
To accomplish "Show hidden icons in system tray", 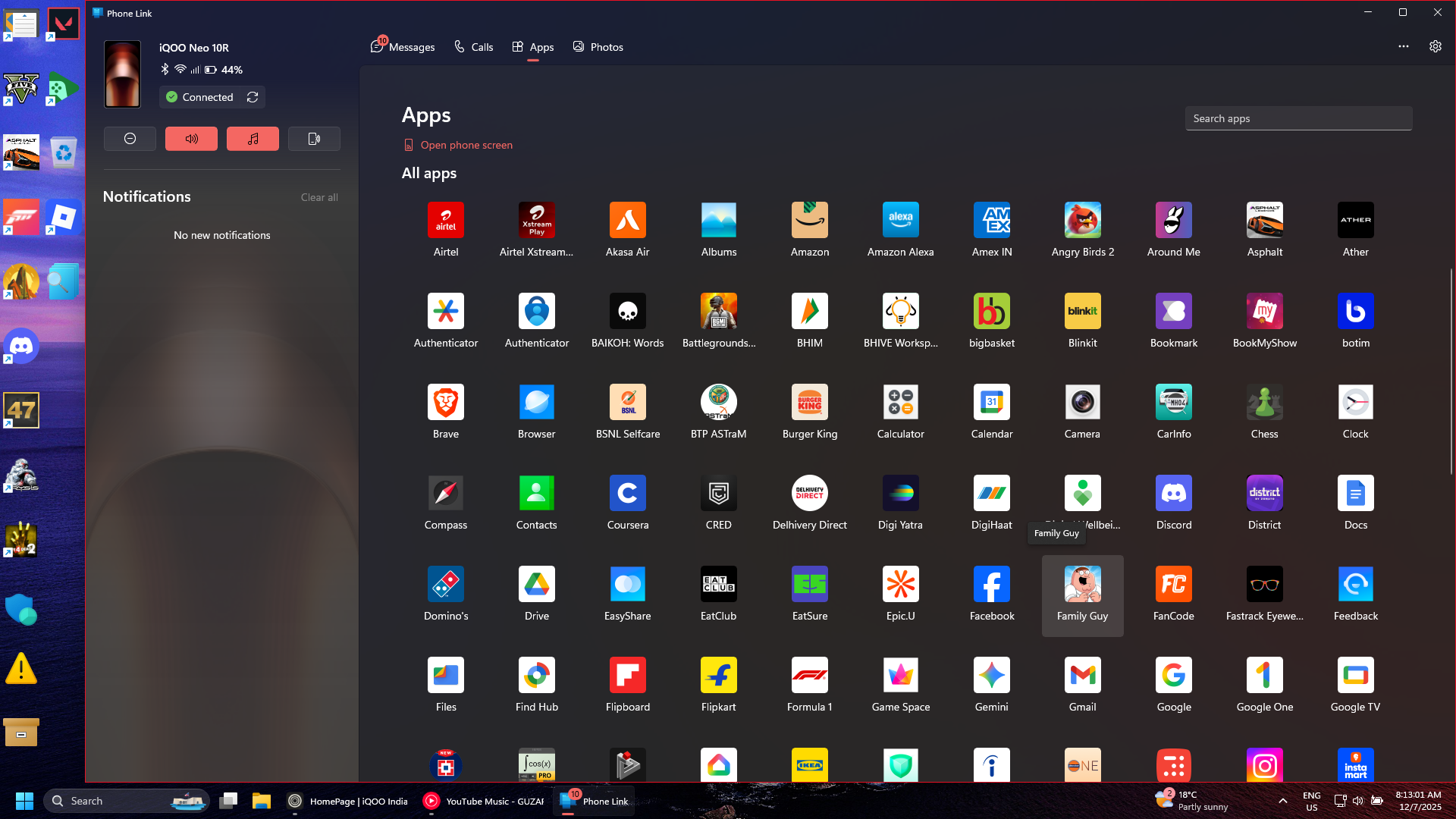I will point(1282,801).
